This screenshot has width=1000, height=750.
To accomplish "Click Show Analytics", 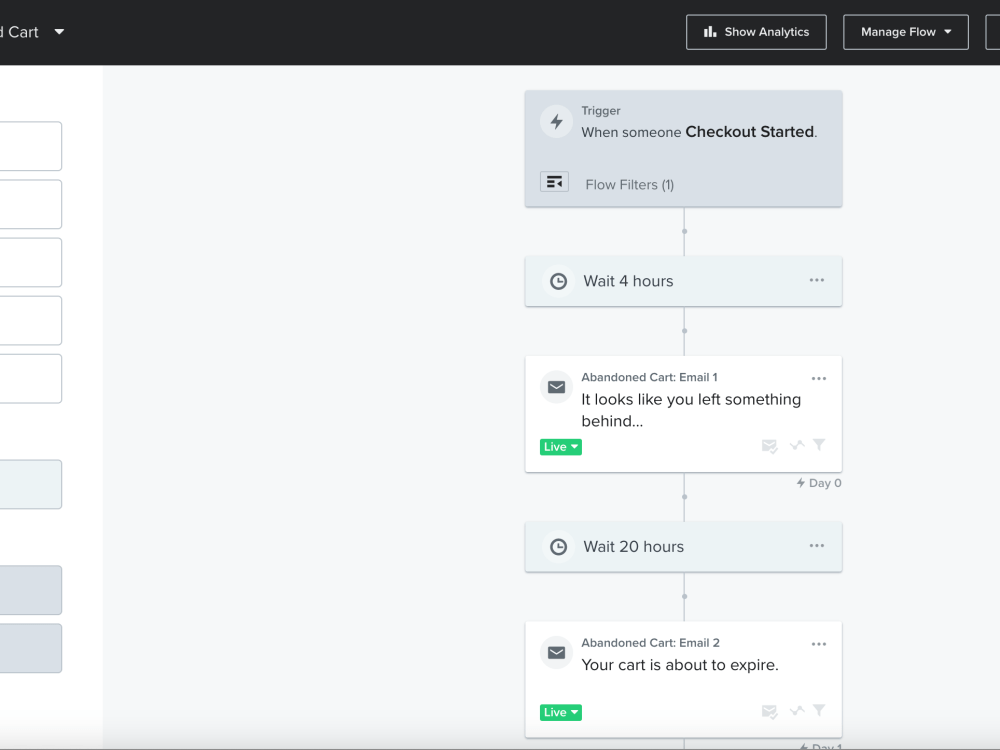I will pos(756,31).
